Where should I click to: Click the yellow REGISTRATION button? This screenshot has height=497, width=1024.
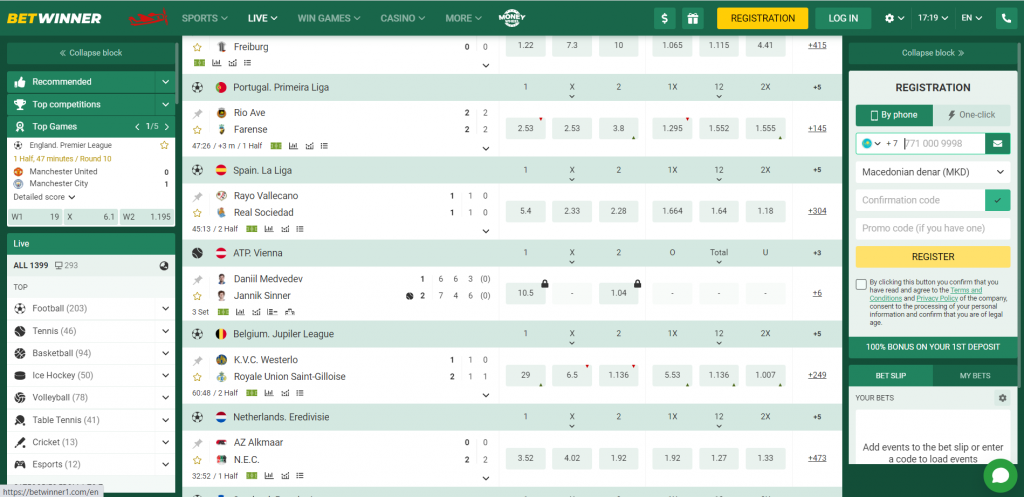click(762, 18)
